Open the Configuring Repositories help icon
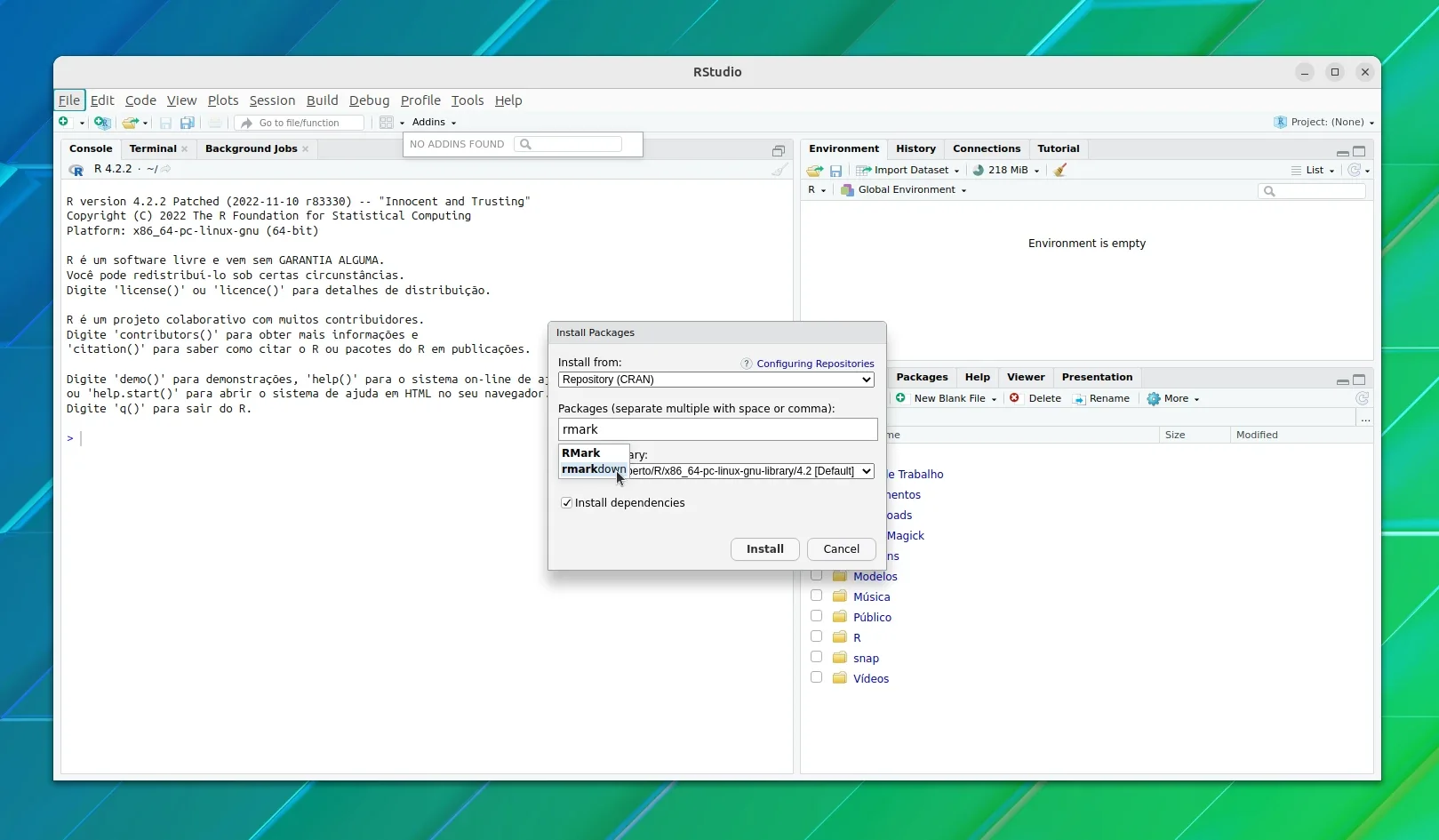Screen dimensions: 1439x840 click(x=747, y=364)
